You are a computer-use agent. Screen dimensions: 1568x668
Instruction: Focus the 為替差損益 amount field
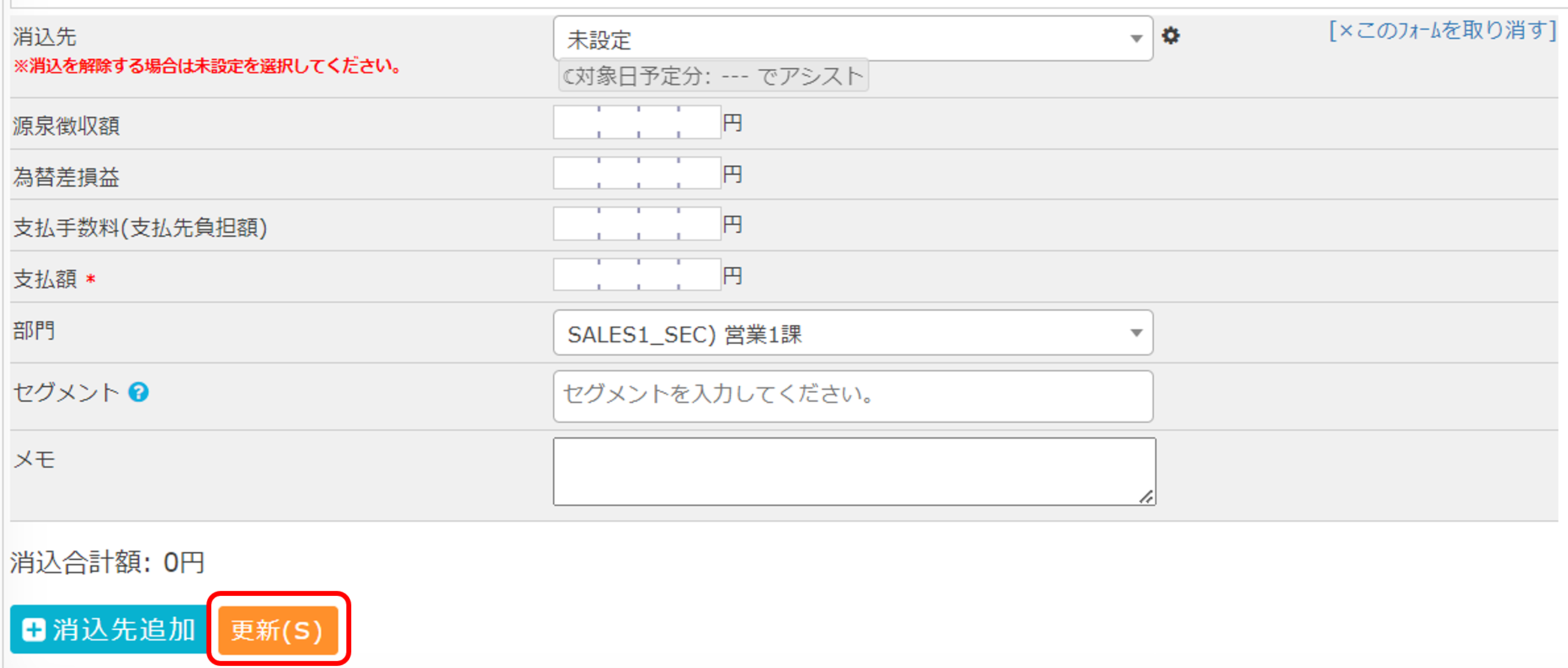point(637,173)
